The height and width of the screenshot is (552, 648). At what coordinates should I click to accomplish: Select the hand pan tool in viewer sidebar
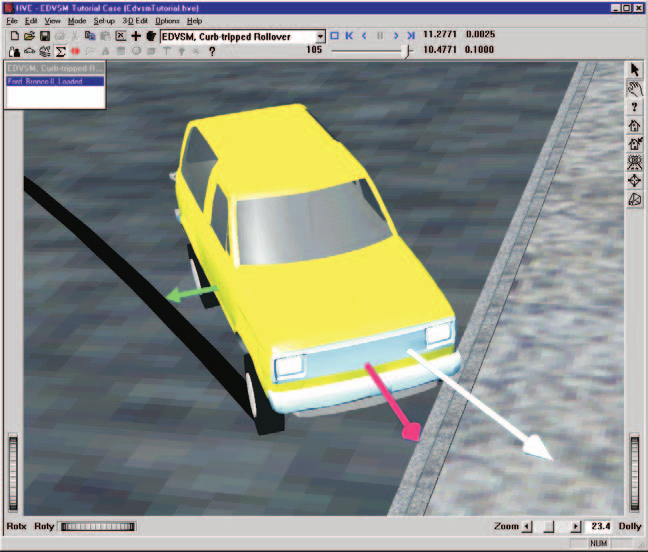click(x=635, y=88)
